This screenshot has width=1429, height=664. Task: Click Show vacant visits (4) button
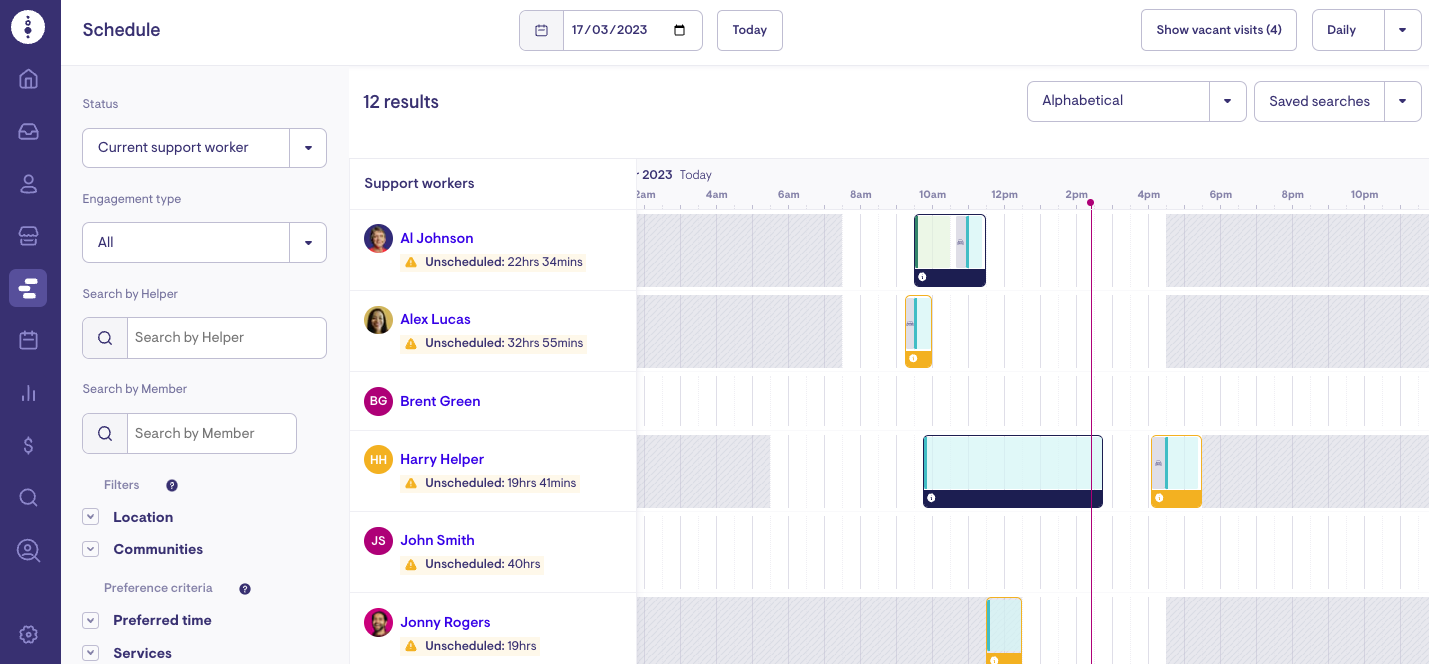coord(1218,30)
